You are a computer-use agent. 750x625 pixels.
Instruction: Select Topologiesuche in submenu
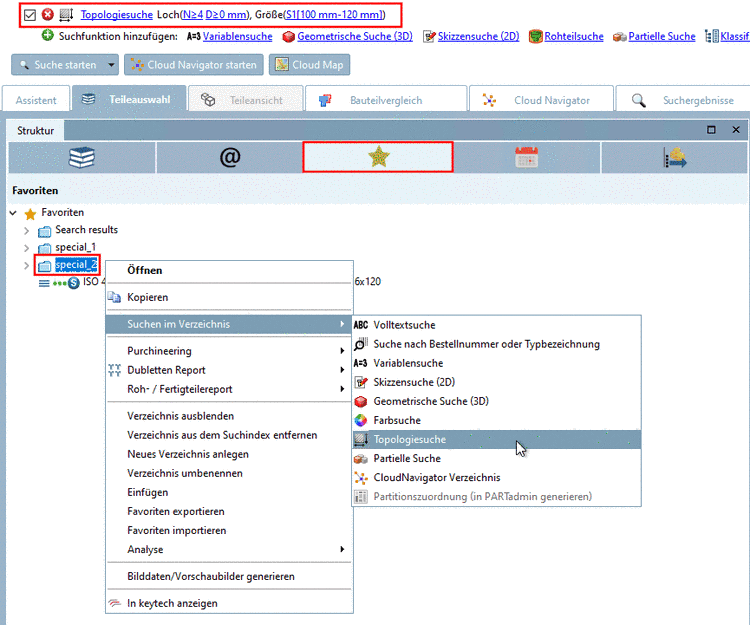point(496,439)
